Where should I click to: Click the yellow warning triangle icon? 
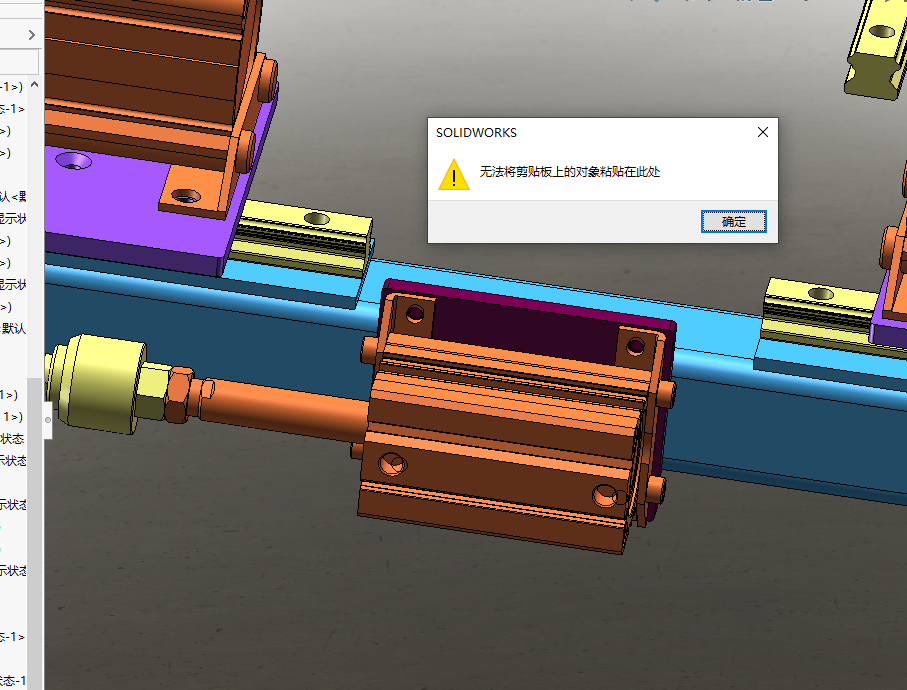[453, 174]
